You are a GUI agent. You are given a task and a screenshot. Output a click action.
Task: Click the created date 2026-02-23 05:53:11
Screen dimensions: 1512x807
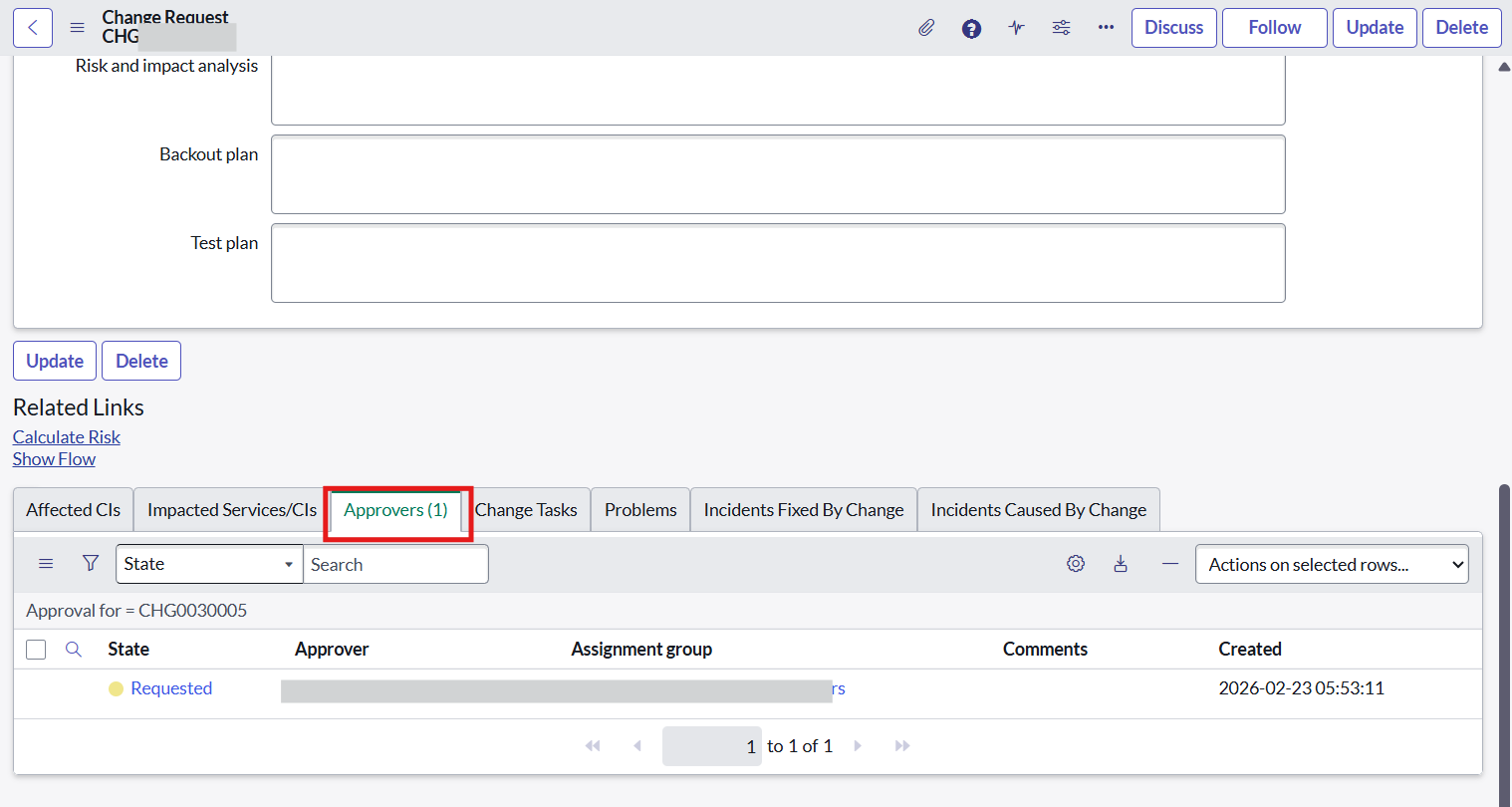coord(1301,688)
